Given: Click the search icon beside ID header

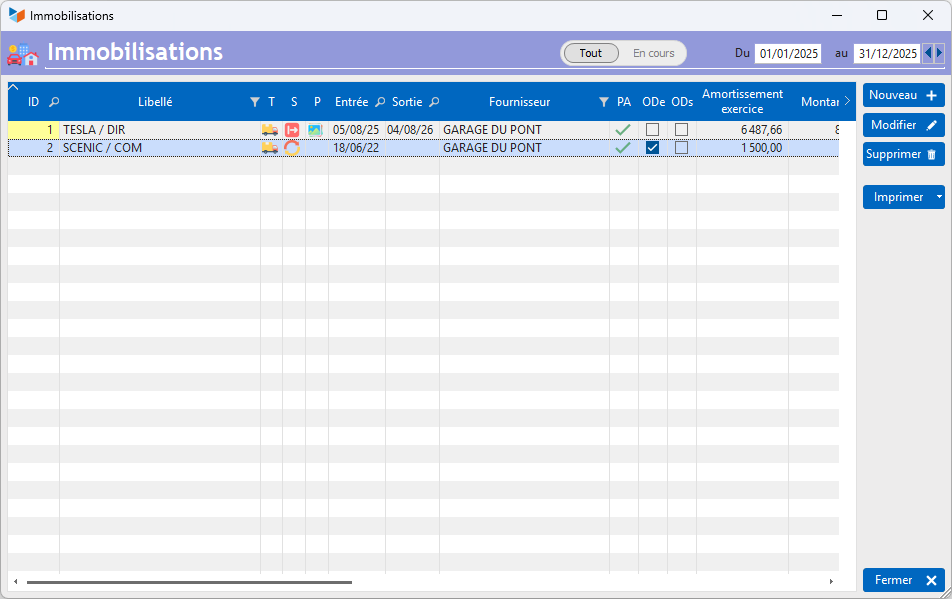Looking at the screenshot, I should [54, 102].
